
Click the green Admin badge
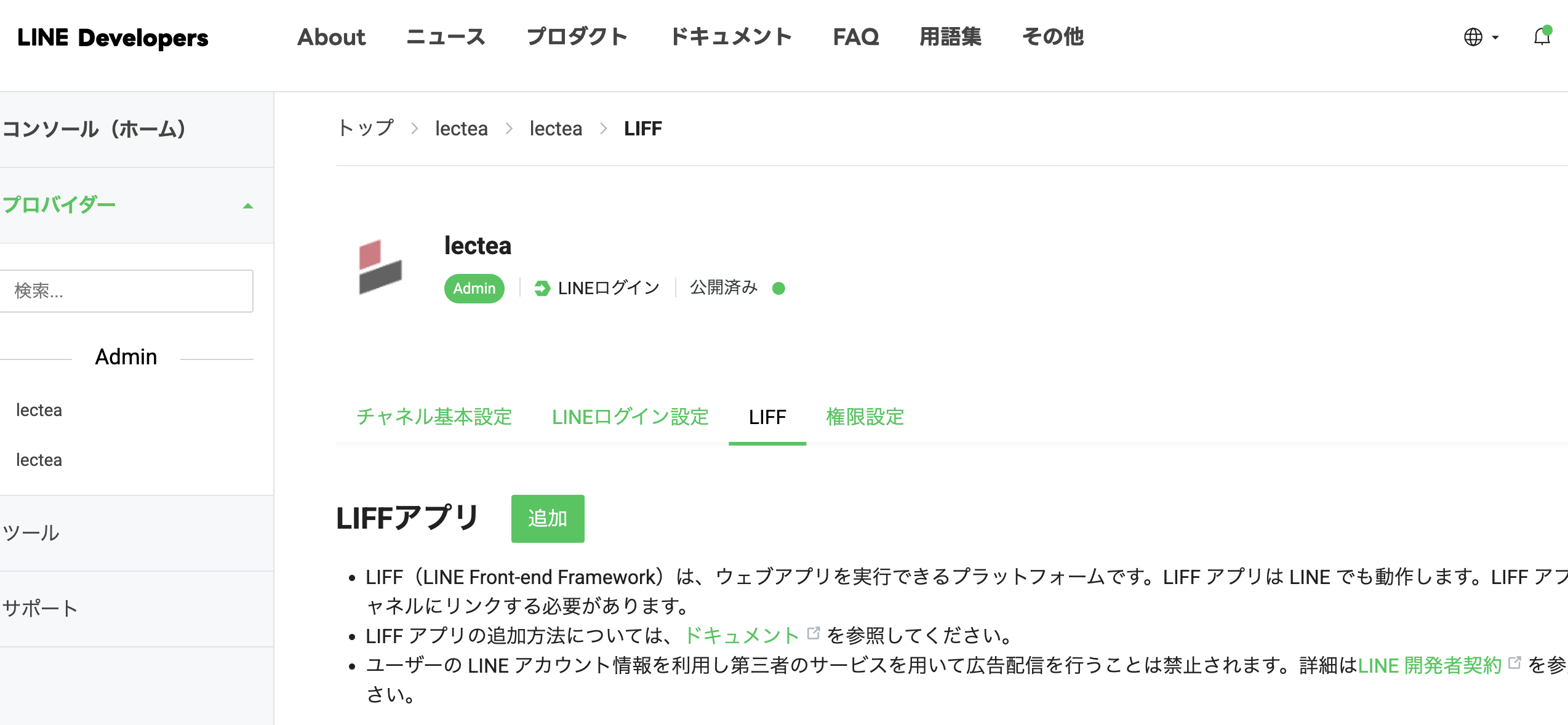point(474,288)
